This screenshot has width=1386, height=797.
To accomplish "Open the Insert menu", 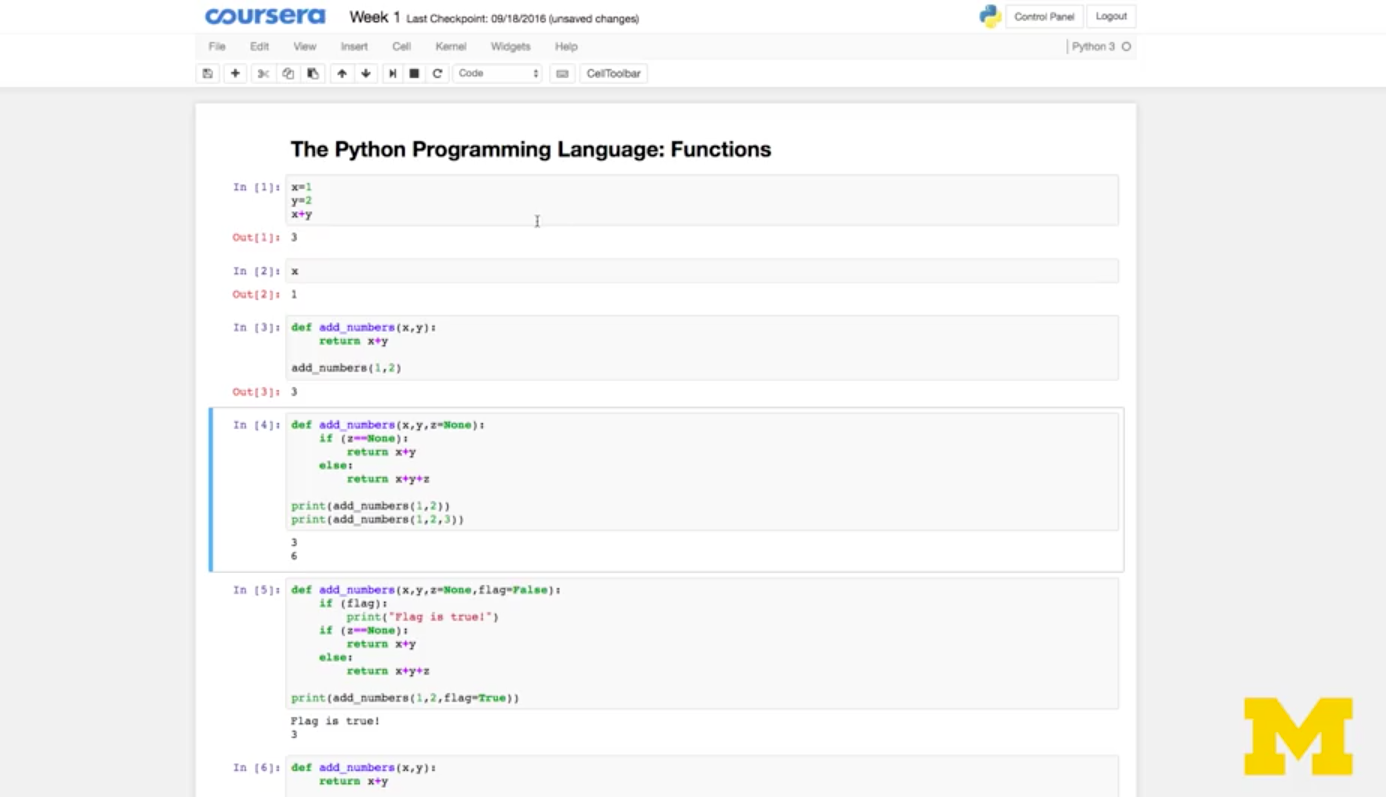I will pos(354,46).
